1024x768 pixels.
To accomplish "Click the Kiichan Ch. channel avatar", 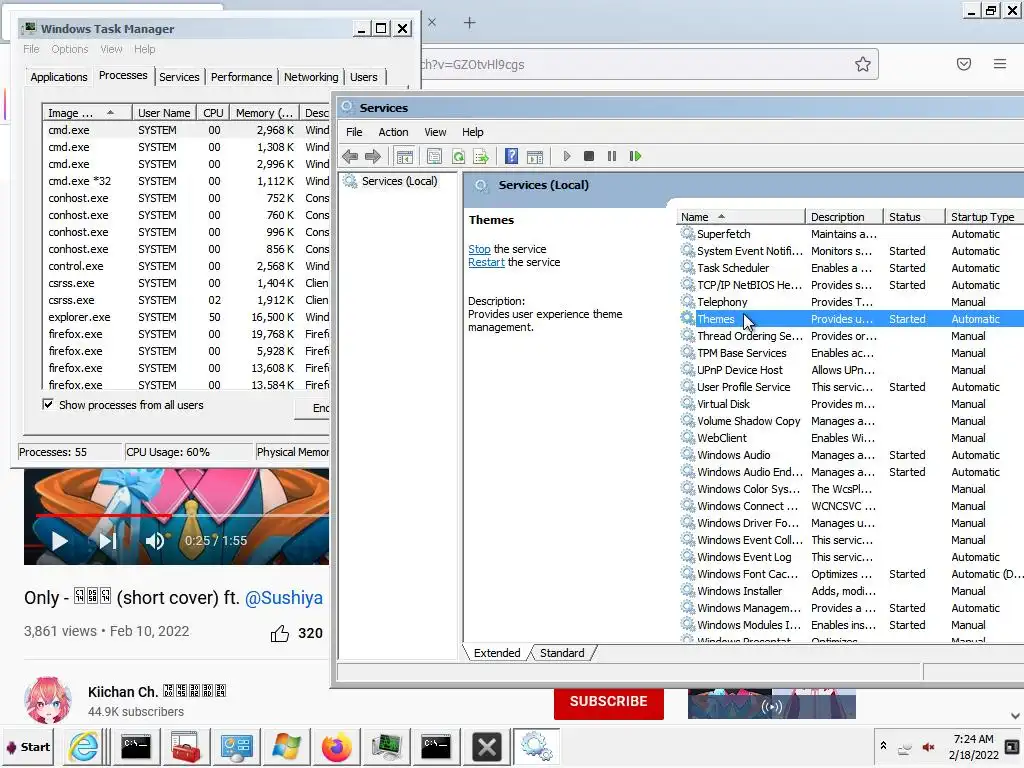I will [x=48, y=701].
